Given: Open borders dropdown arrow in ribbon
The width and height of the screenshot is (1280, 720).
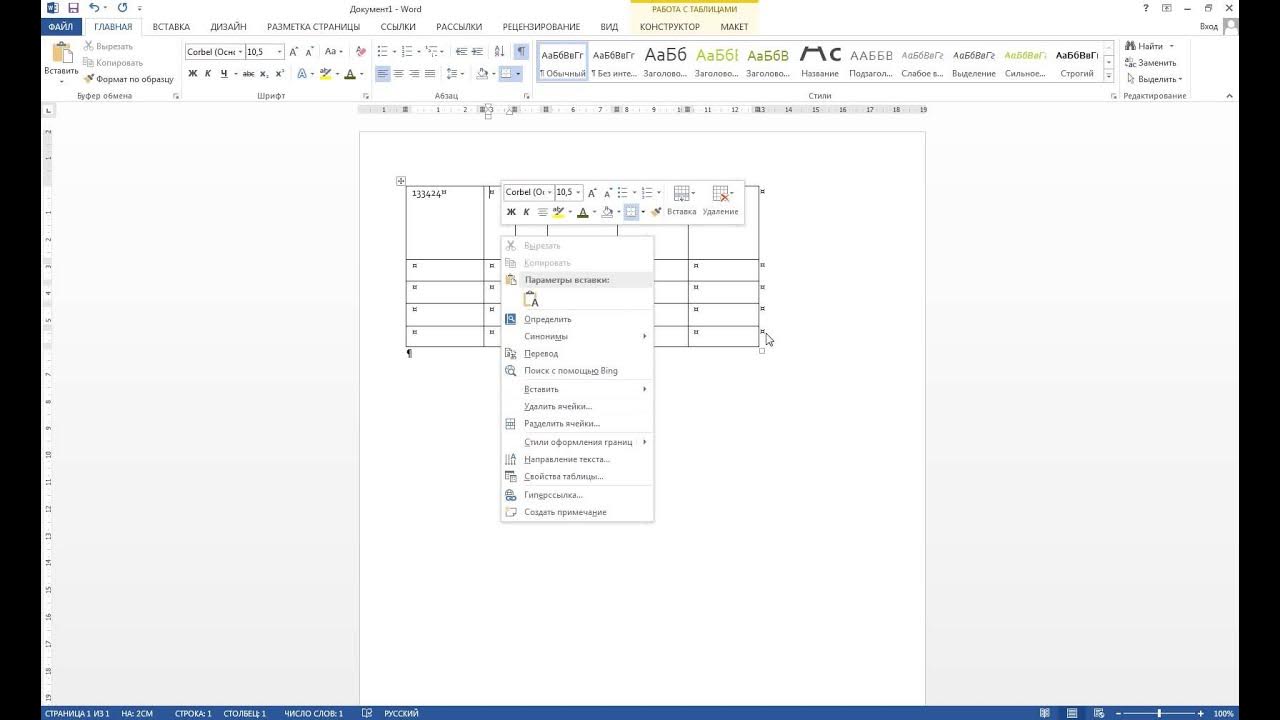Looking at the screenshot, I should coord(518,74).
